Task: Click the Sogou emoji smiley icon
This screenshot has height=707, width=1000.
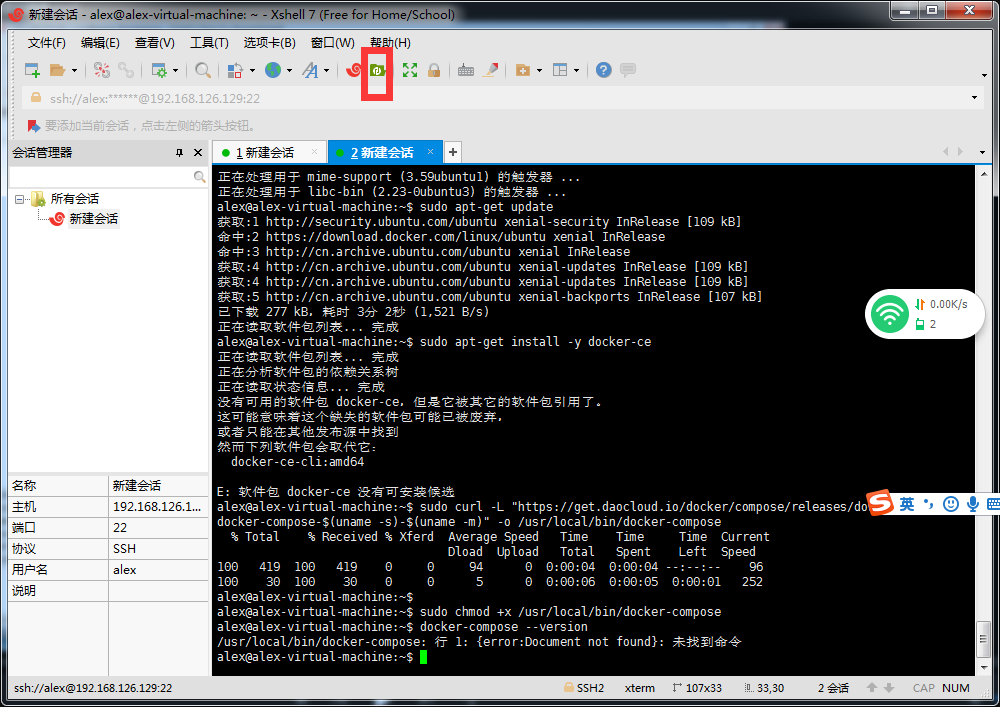Action: [x=950, y=504]
